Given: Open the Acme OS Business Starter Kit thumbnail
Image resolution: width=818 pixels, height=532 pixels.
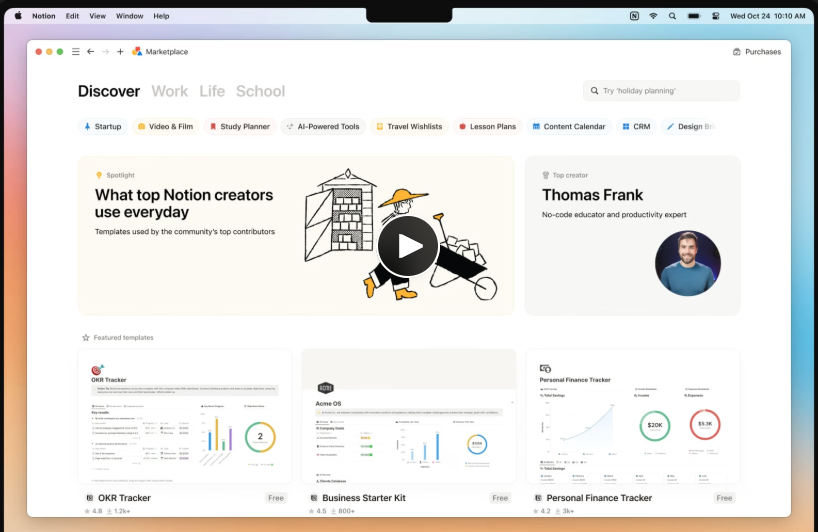Looking at the screenshot, I should coord(409,417).
